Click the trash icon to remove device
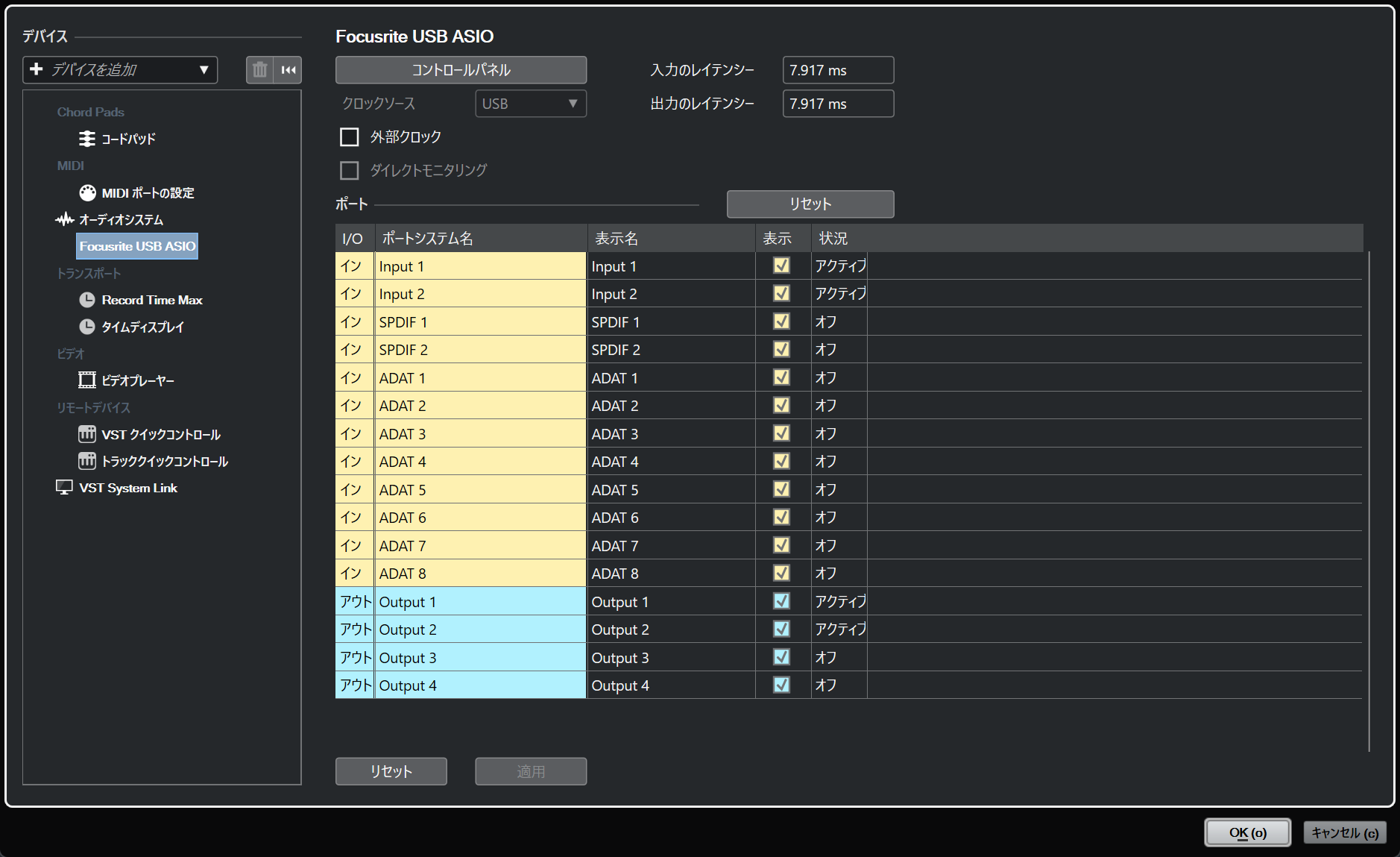 [259, 70]
